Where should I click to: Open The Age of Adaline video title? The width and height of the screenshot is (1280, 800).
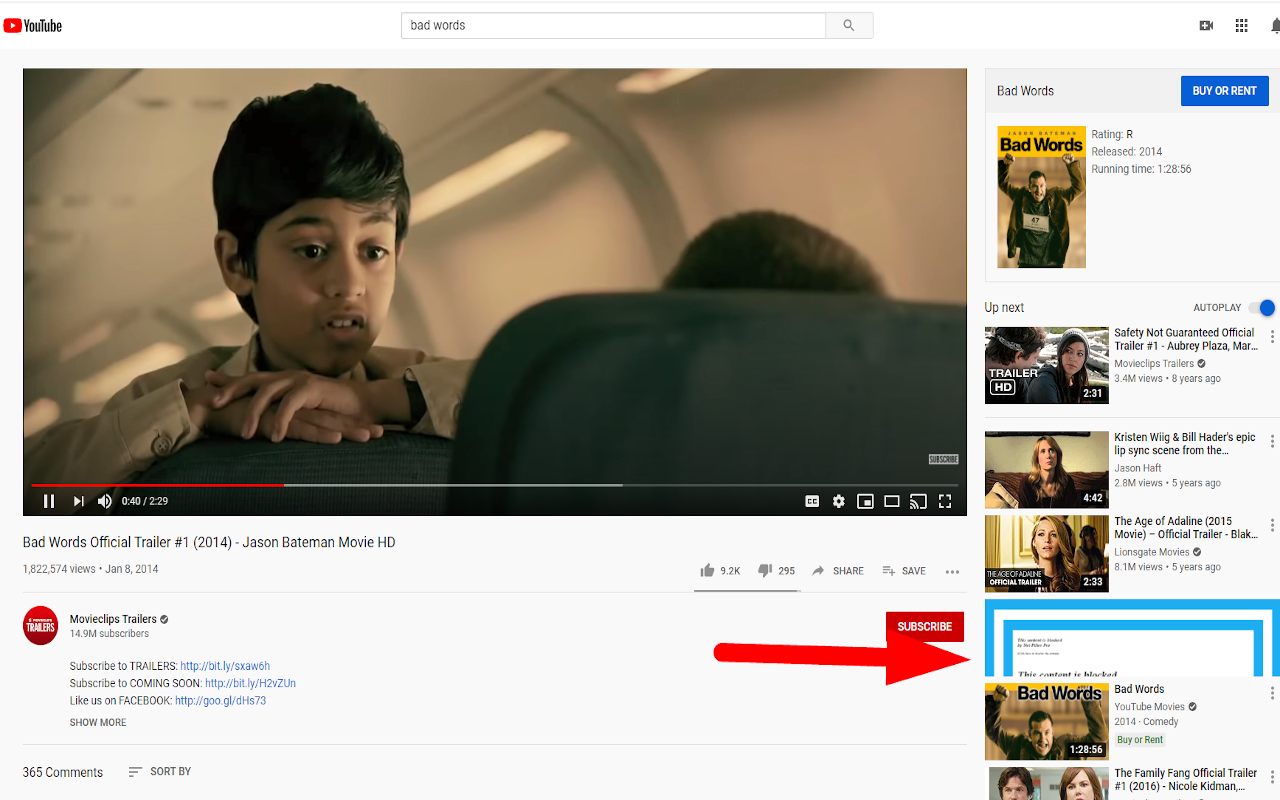point(1186,528)
